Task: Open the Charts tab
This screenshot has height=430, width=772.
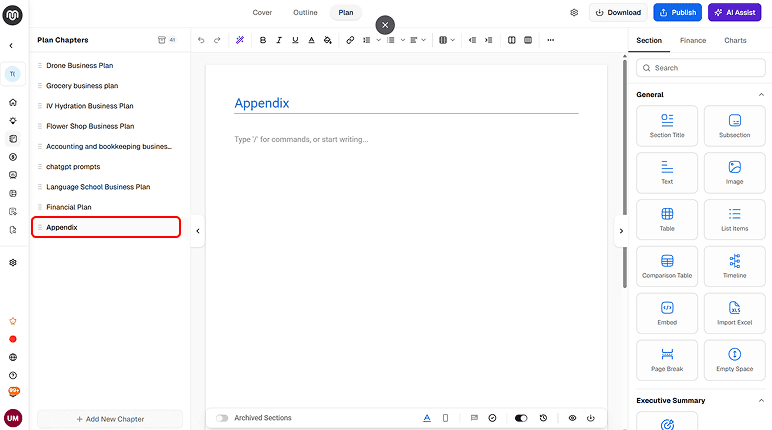Action: point(735,40)
